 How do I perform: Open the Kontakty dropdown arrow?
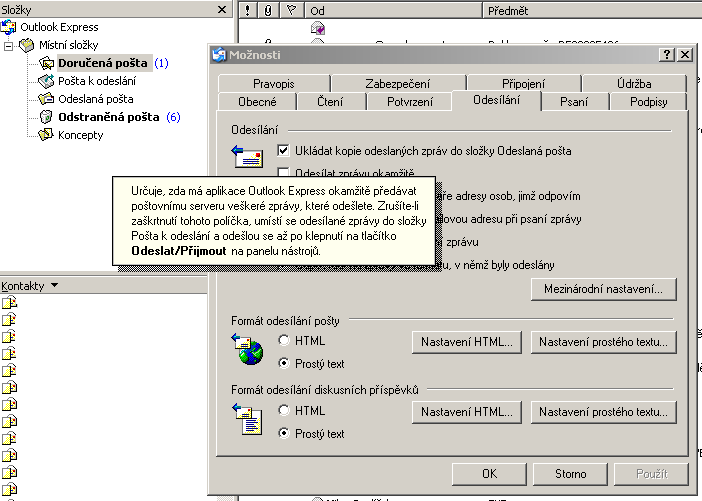tap(55, 285)
